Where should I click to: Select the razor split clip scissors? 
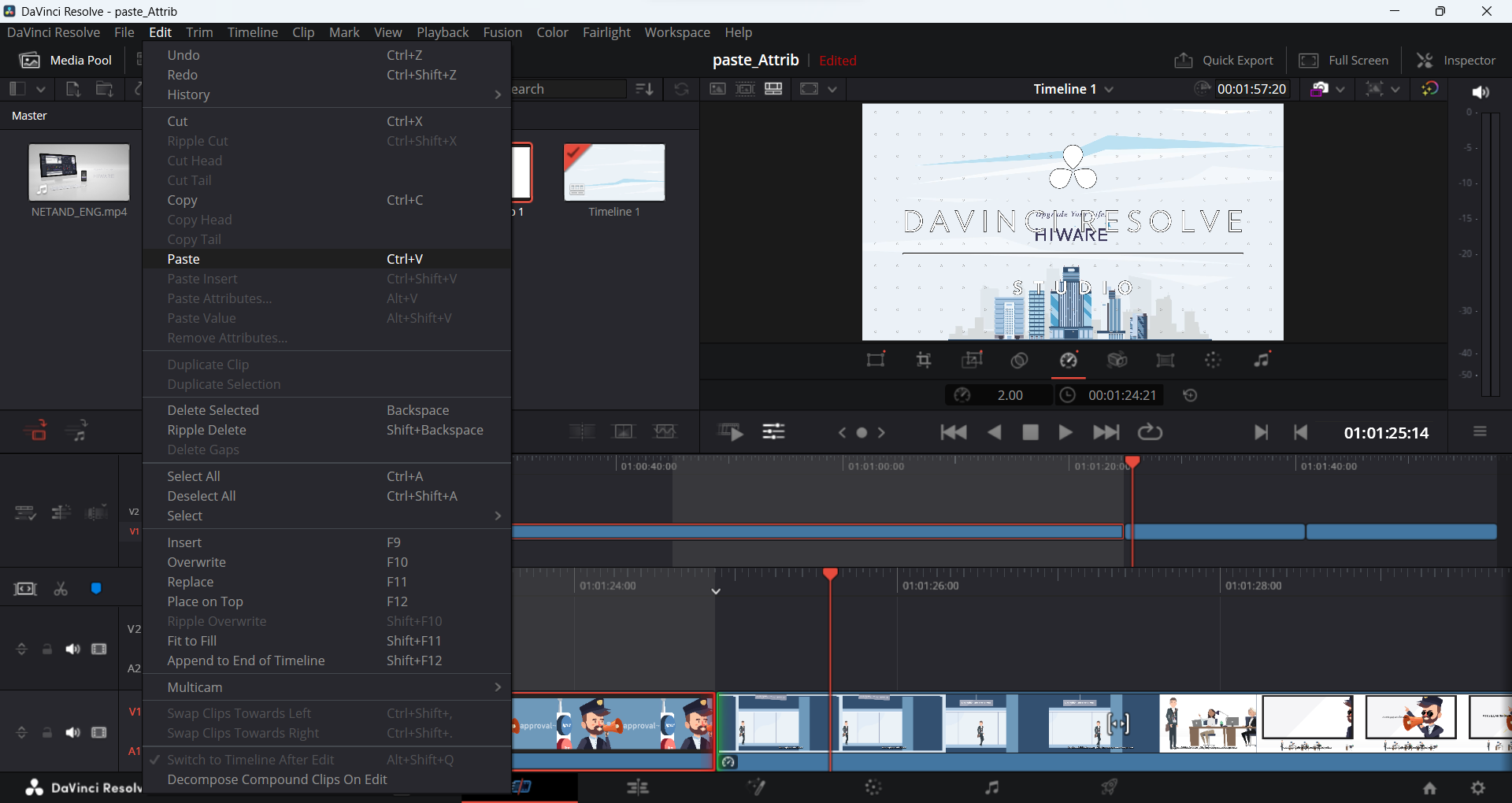click(x=61, y=589)
